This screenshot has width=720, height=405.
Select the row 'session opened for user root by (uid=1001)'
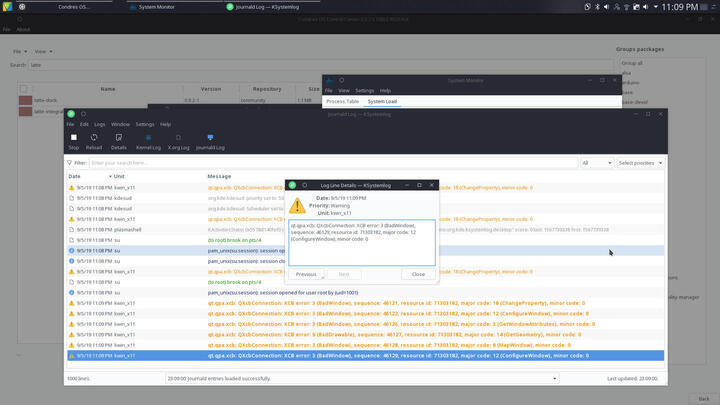pos(365,292)
